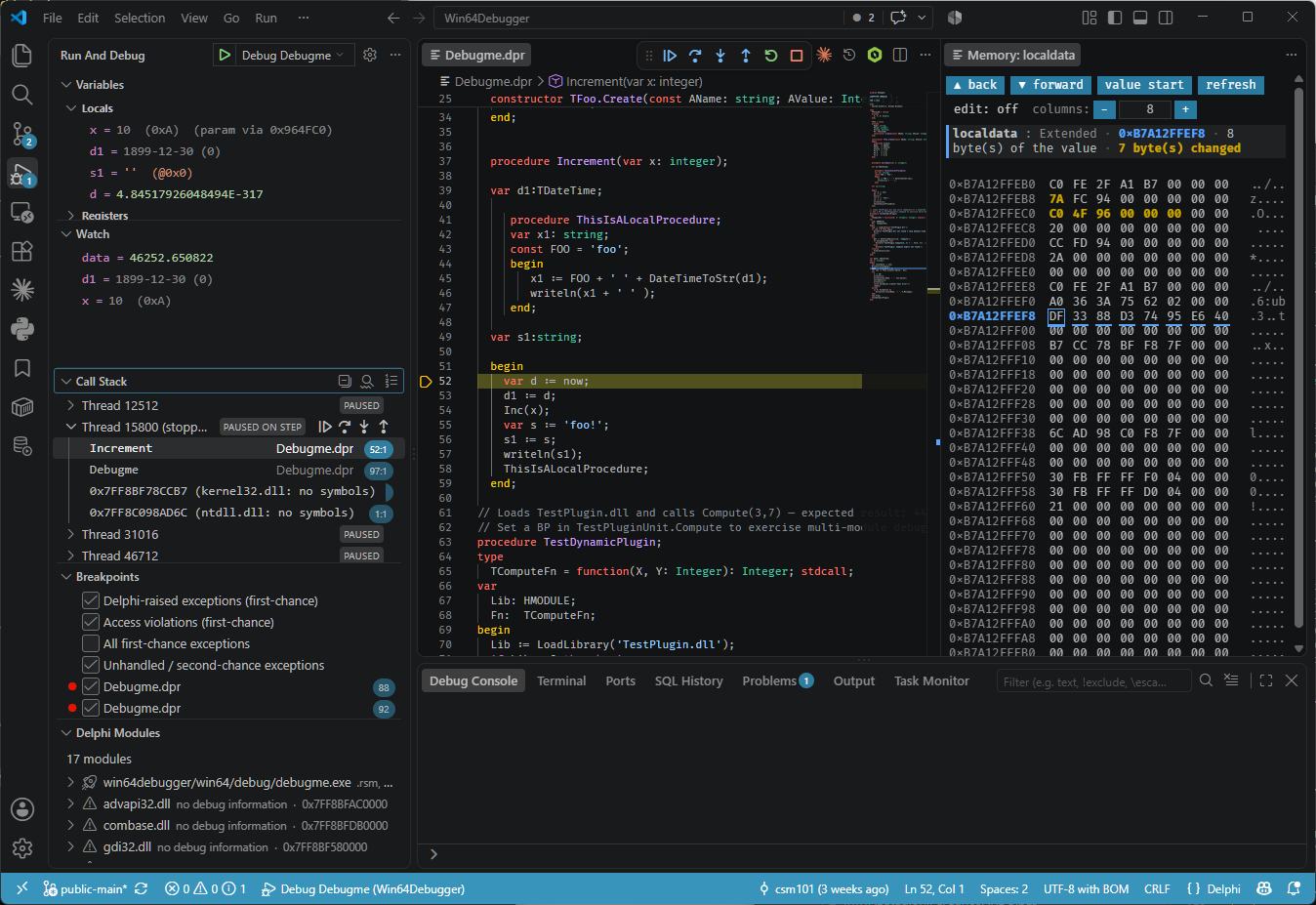Step Into in the debug toolbar
1316x905 pixels.
pos(720,56)
